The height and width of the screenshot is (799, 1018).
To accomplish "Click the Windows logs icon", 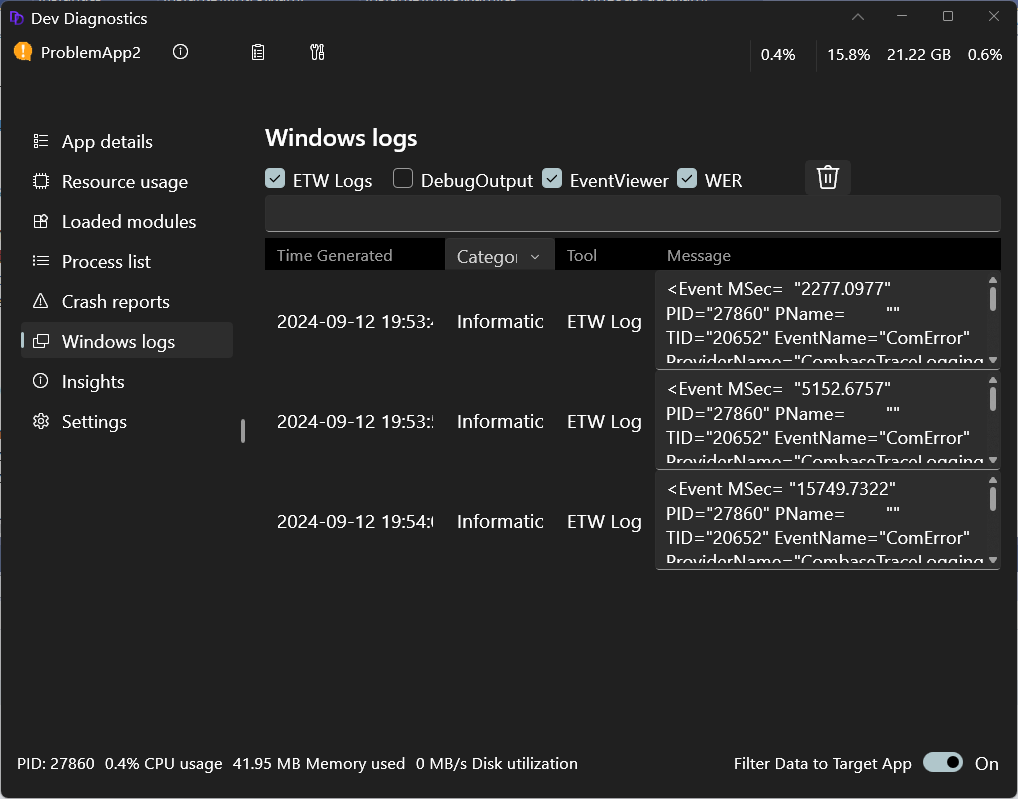I will click(41, 341).
